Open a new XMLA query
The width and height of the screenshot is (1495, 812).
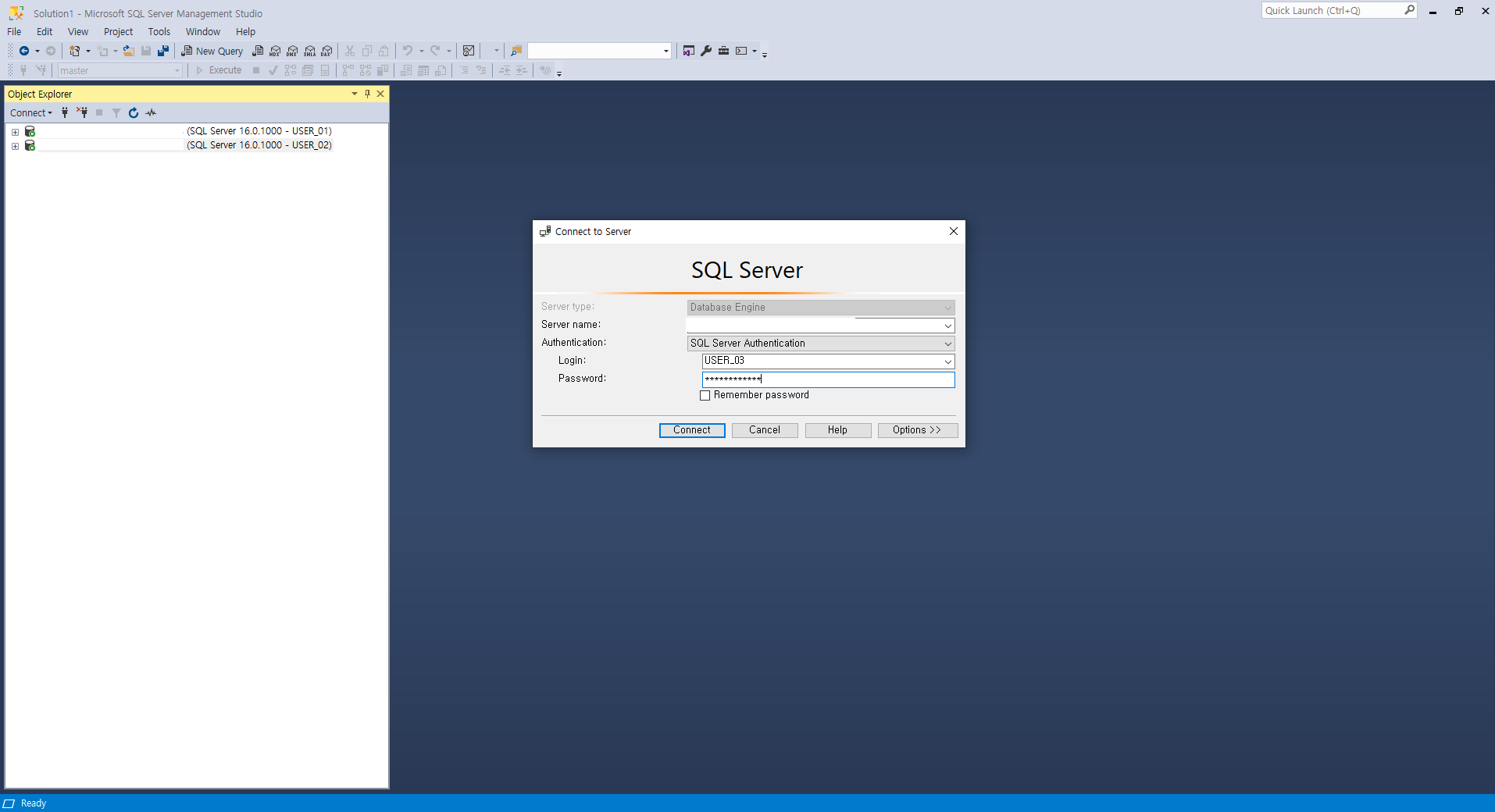pyautogui.click(x=310, y=51)
